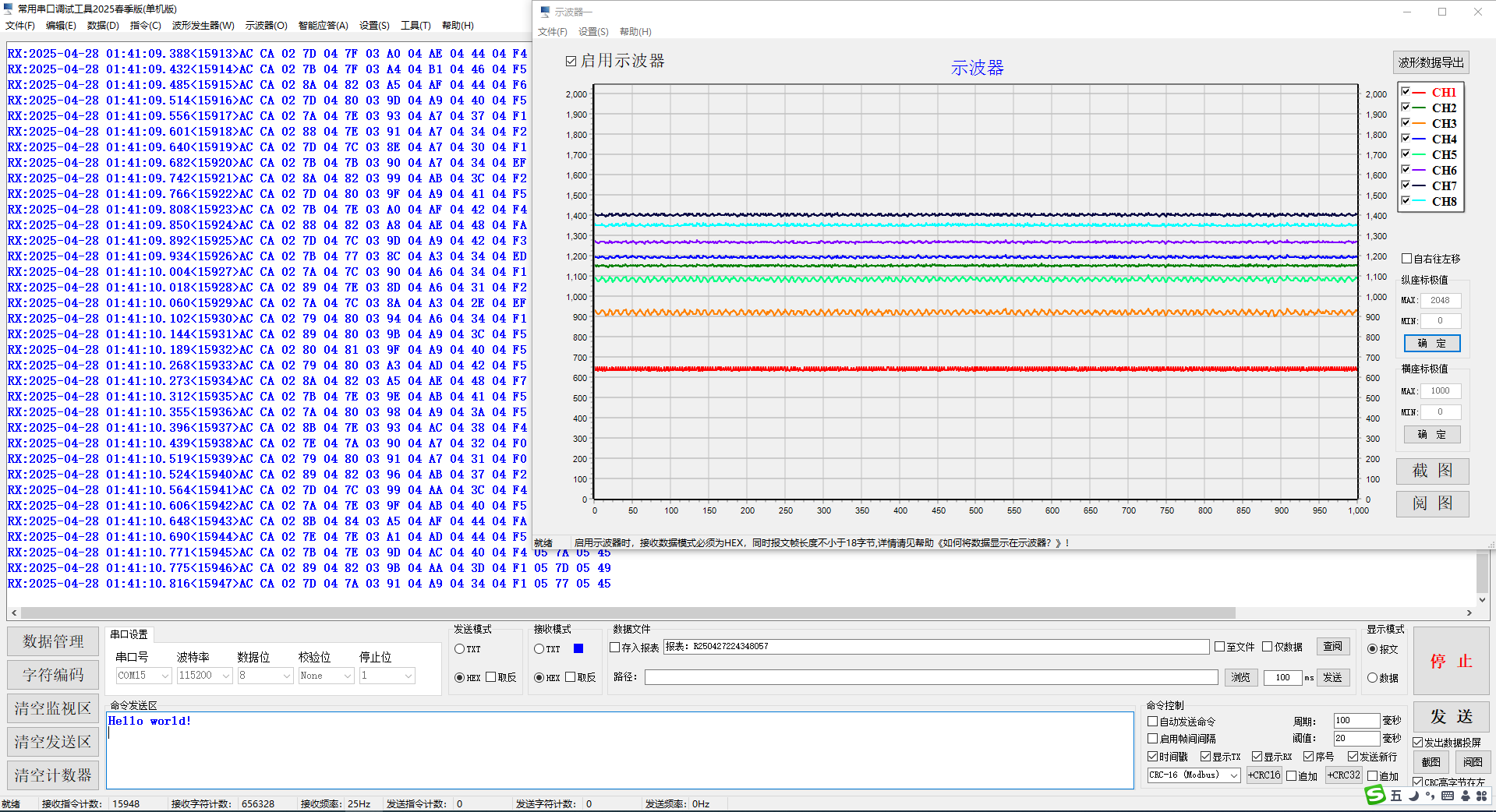This screenshot has height=812, width=1496.
Task: Click the blue receive-mode color swatch
Action: [578, 648]
